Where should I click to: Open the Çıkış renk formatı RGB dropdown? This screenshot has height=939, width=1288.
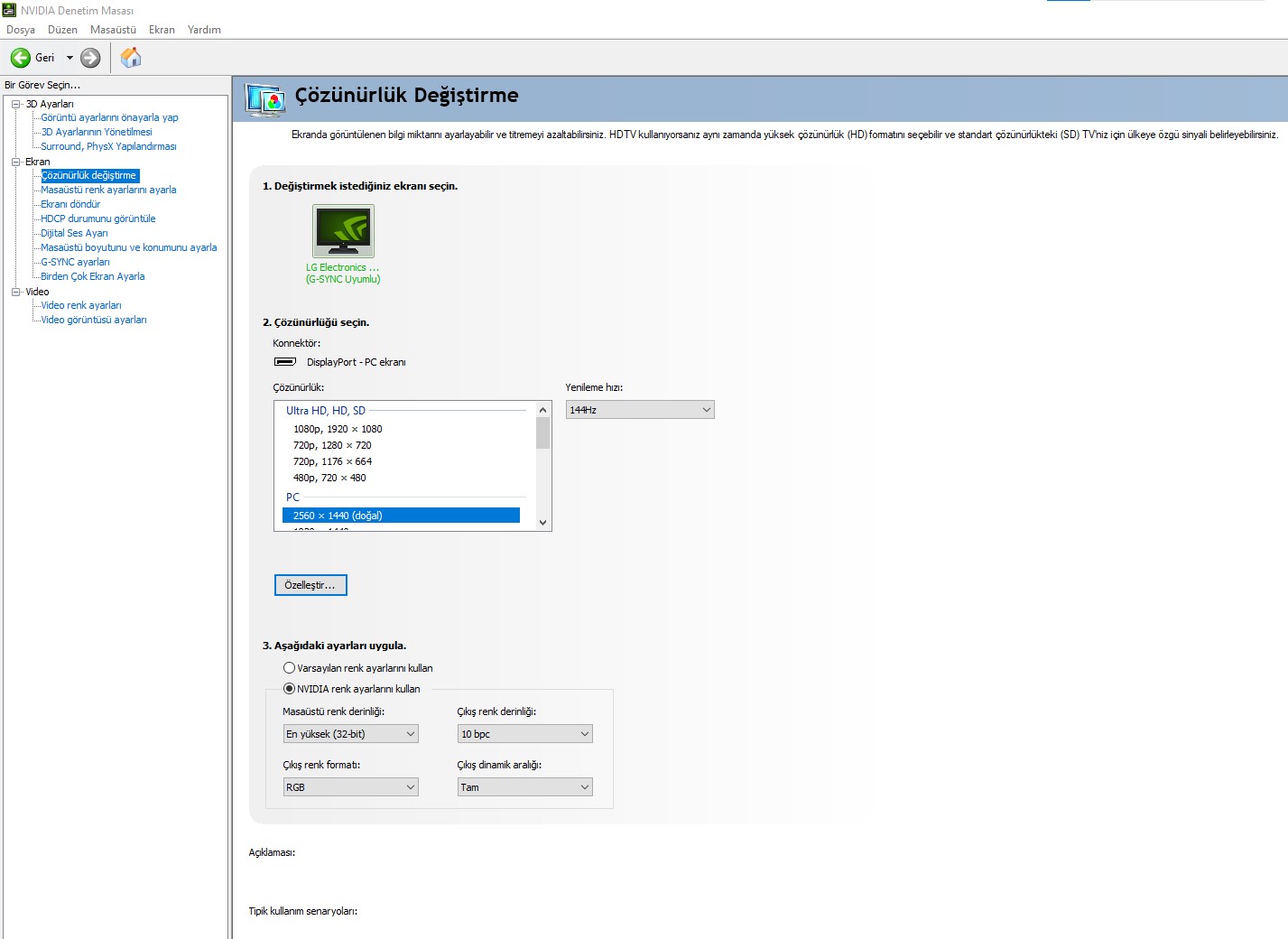tap(351, 787)
